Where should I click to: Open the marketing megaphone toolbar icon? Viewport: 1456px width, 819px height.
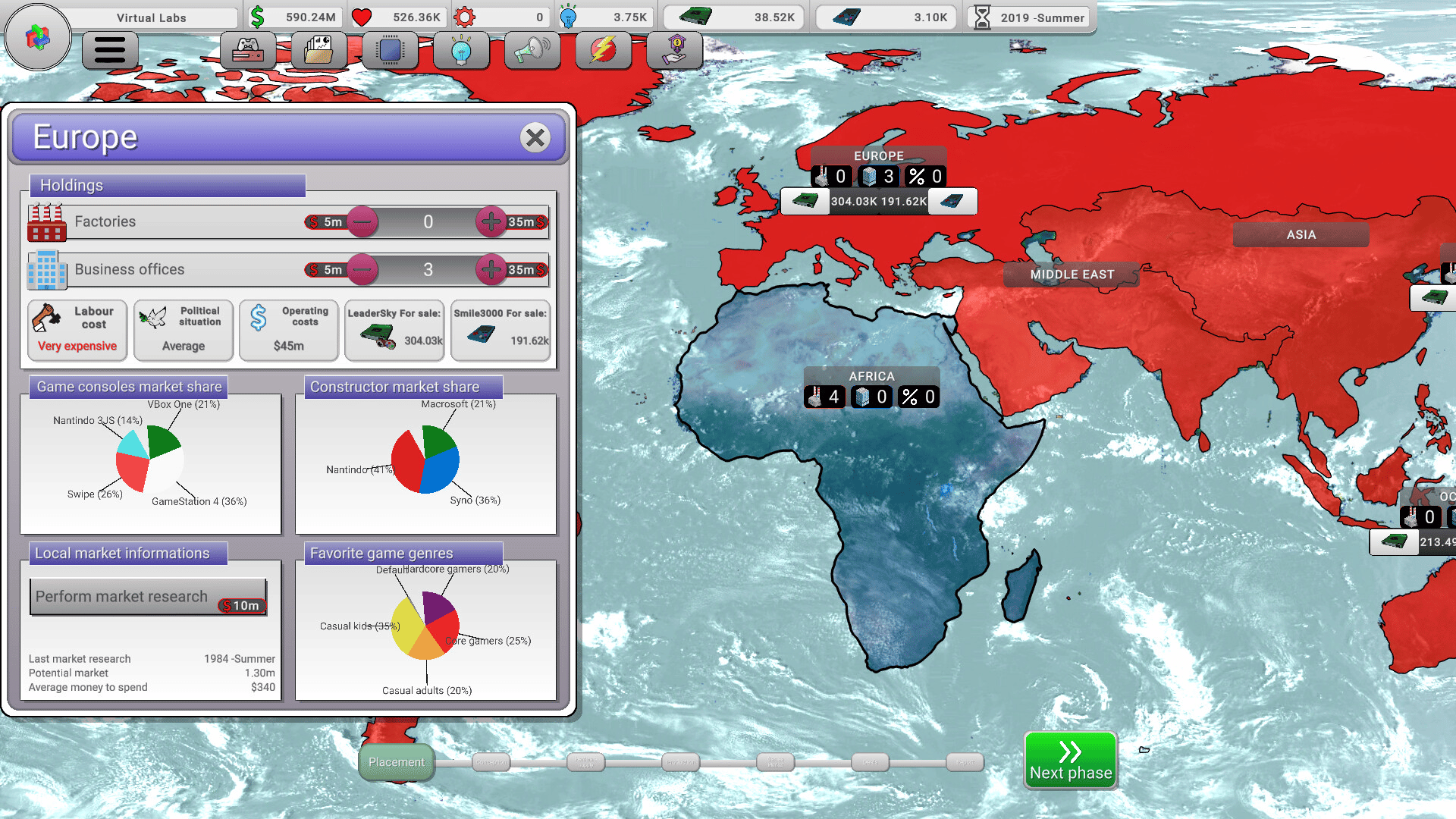point(532,50)
